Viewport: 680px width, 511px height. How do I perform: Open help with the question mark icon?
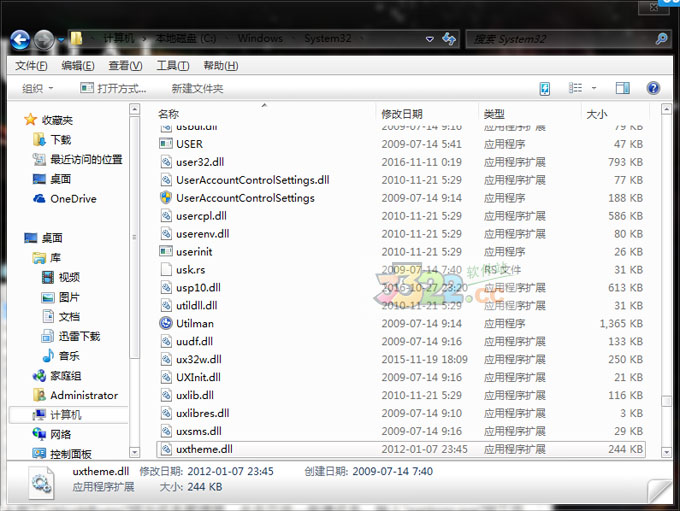point(653,88)
